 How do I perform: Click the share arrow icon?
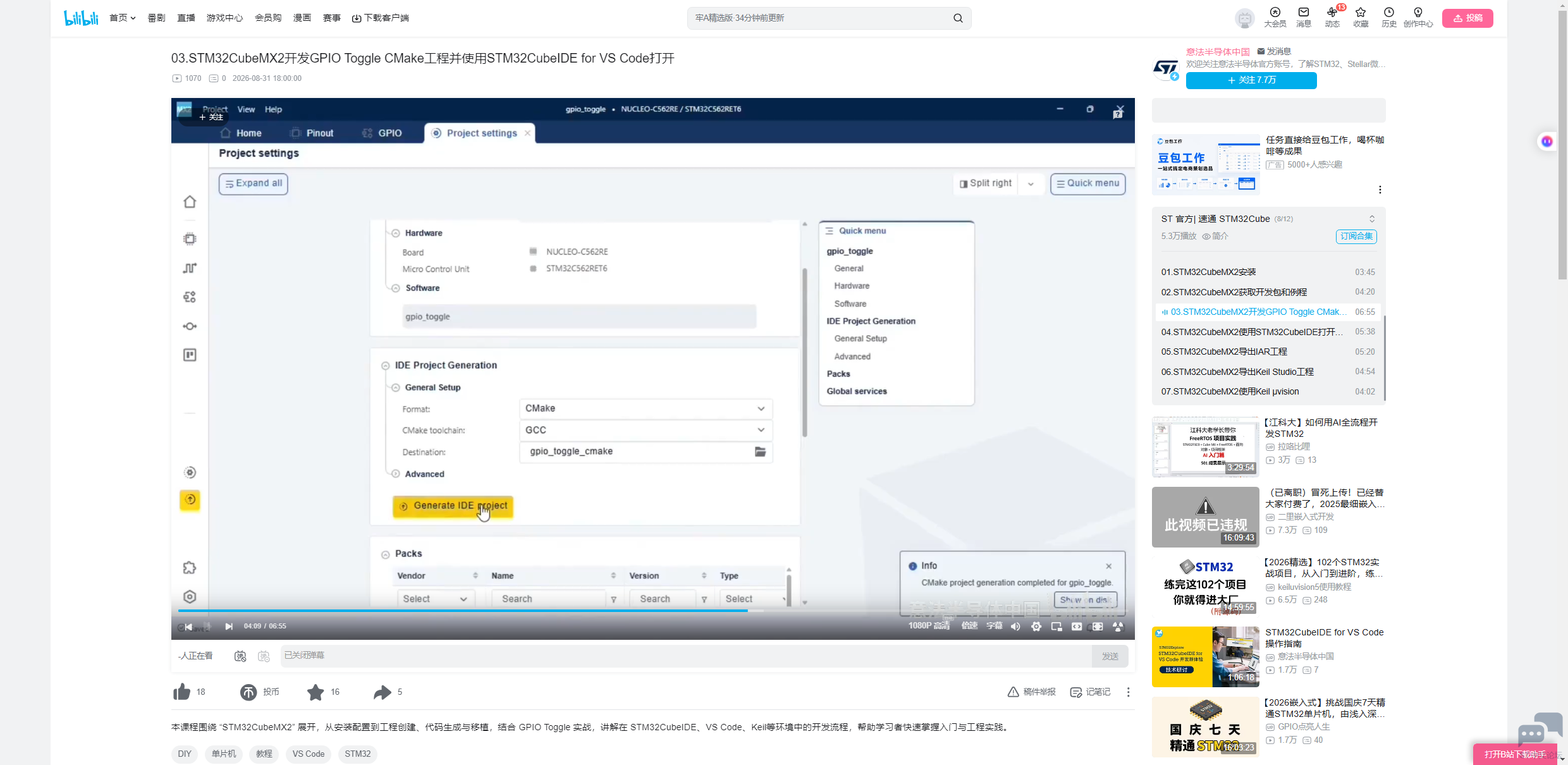pyautogui.click(x=383, y=692)
